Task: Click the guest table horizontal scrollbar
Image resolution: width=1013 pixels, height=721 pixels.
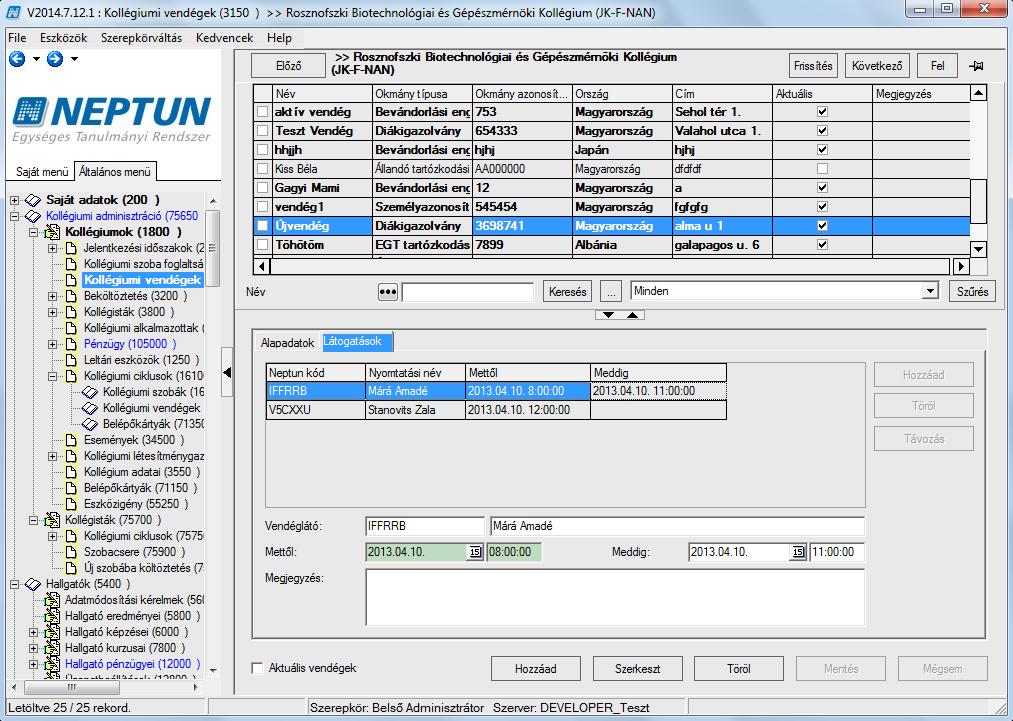Action: pyautogui.click(x=611, y=266)
